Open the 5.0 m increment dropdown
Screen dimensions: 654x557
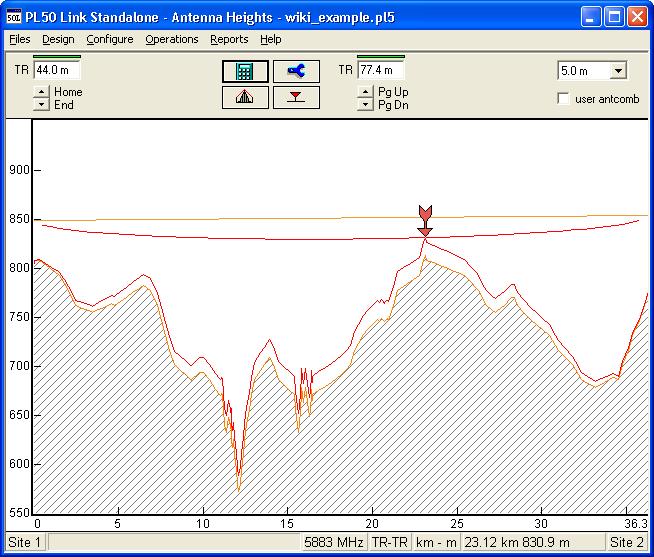[x=617, y=71]
